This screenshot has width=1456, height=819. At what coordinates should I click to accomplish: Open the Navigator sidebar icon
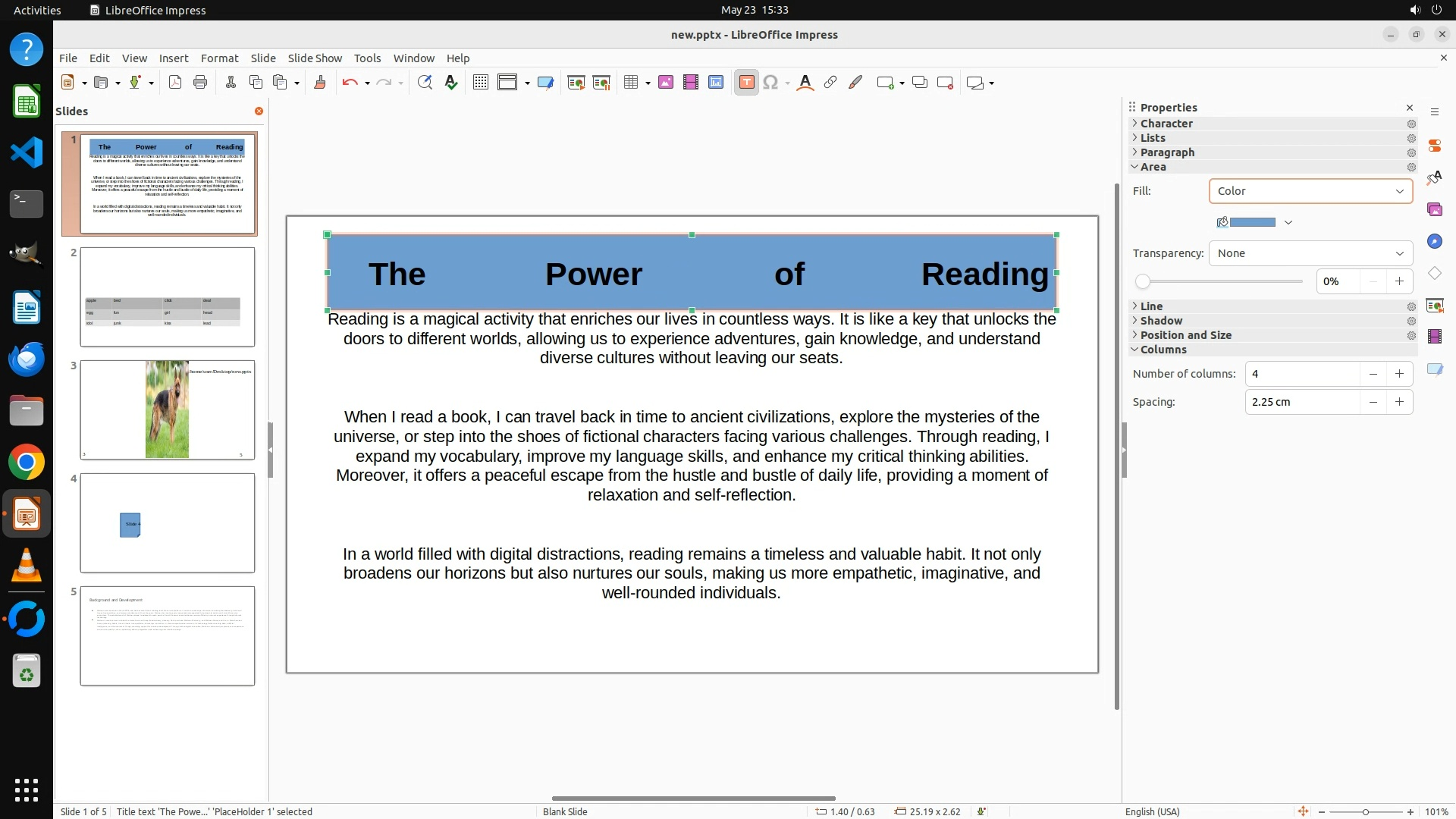click(x=1434, y=241)
